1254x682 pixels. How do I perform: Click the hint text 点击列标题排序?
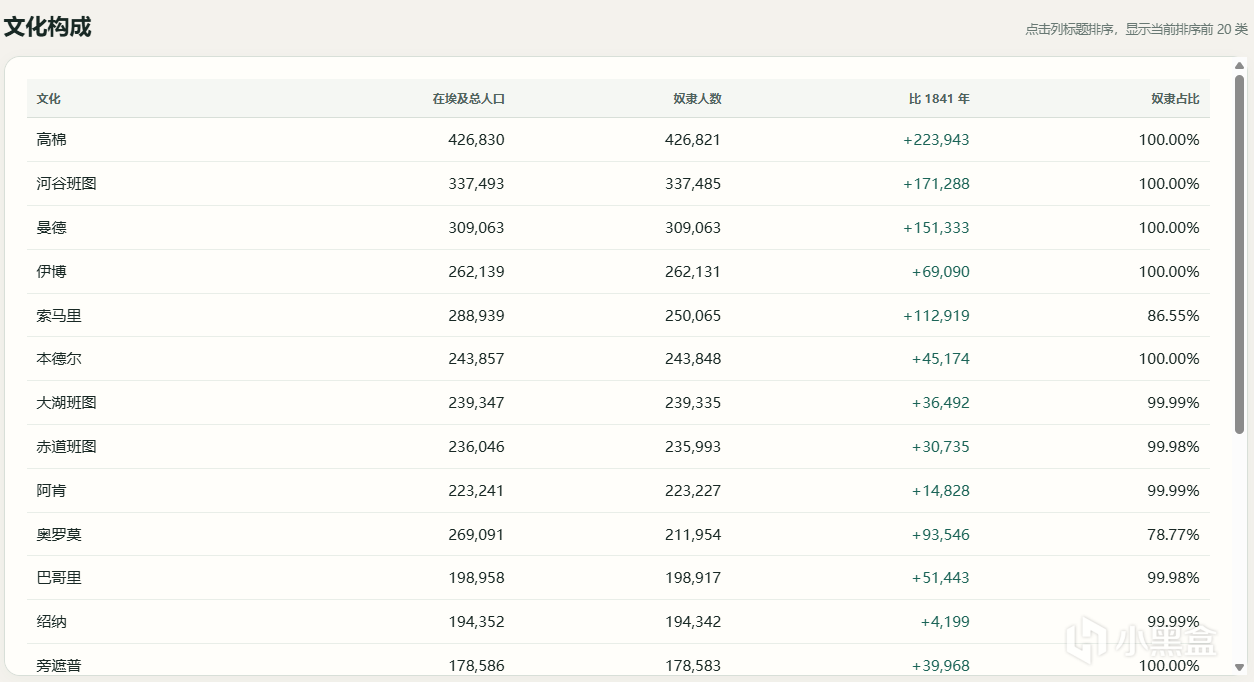click(1070, 30)
